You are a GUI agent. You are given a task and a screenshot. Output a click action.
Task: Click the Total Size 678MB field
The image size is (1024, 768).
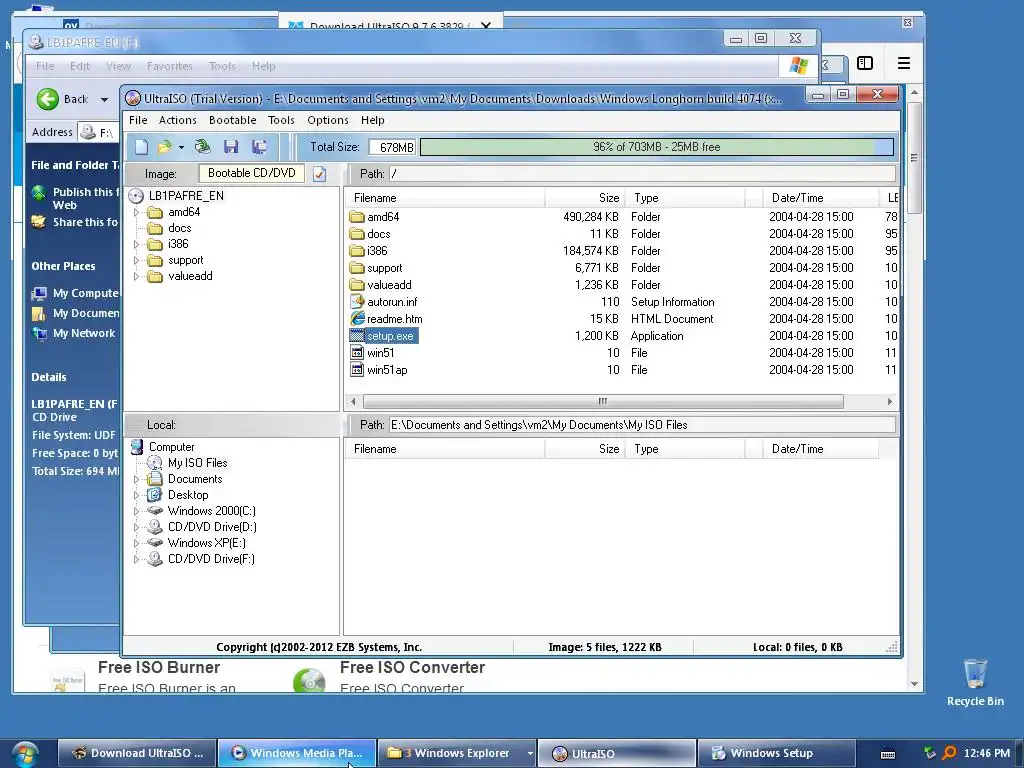pyautogui.click(x=392, y=148)
